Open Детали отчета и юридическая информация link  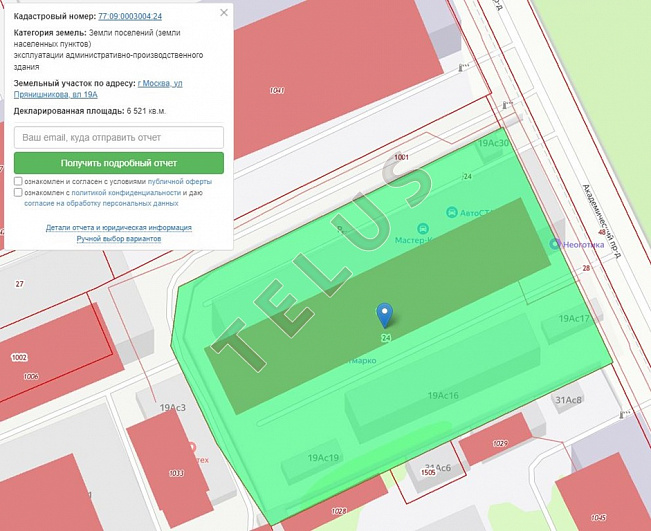point(119,228)
